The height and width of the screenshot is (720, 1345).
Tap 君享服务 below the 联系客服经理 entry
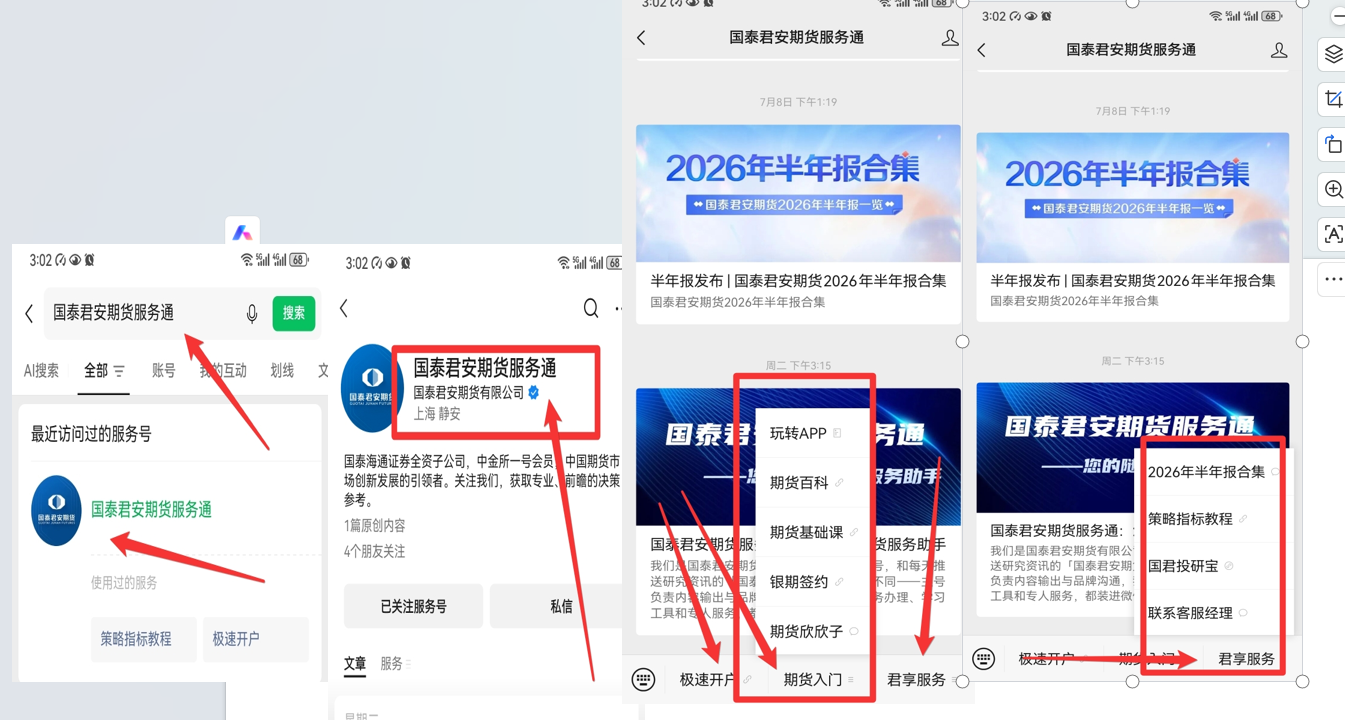pyautogui.click(x=1246, y=659)
